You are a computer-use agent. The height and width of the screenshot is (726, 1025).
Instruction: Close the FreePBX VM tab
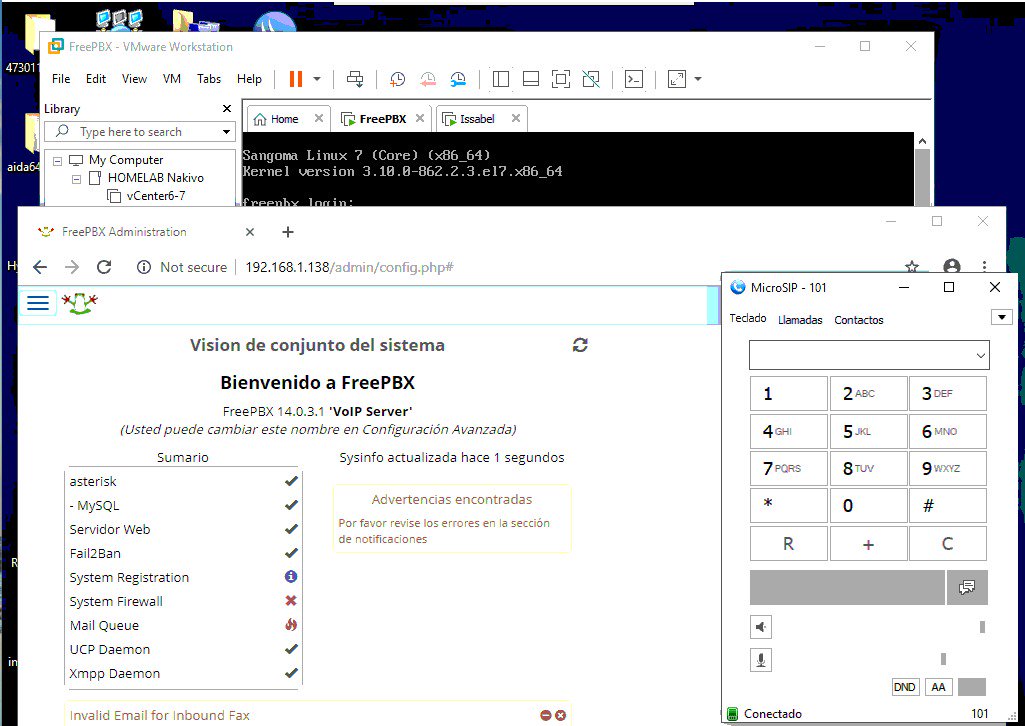click(x=420, y=118)
